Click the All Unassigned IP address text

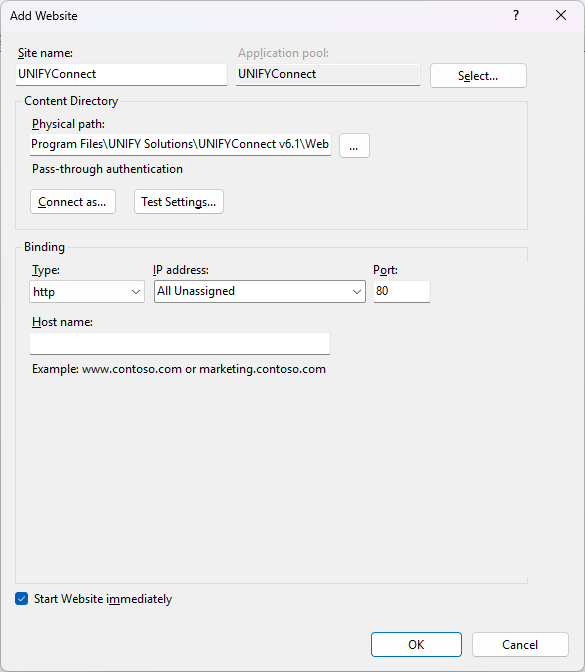point(196,291)
